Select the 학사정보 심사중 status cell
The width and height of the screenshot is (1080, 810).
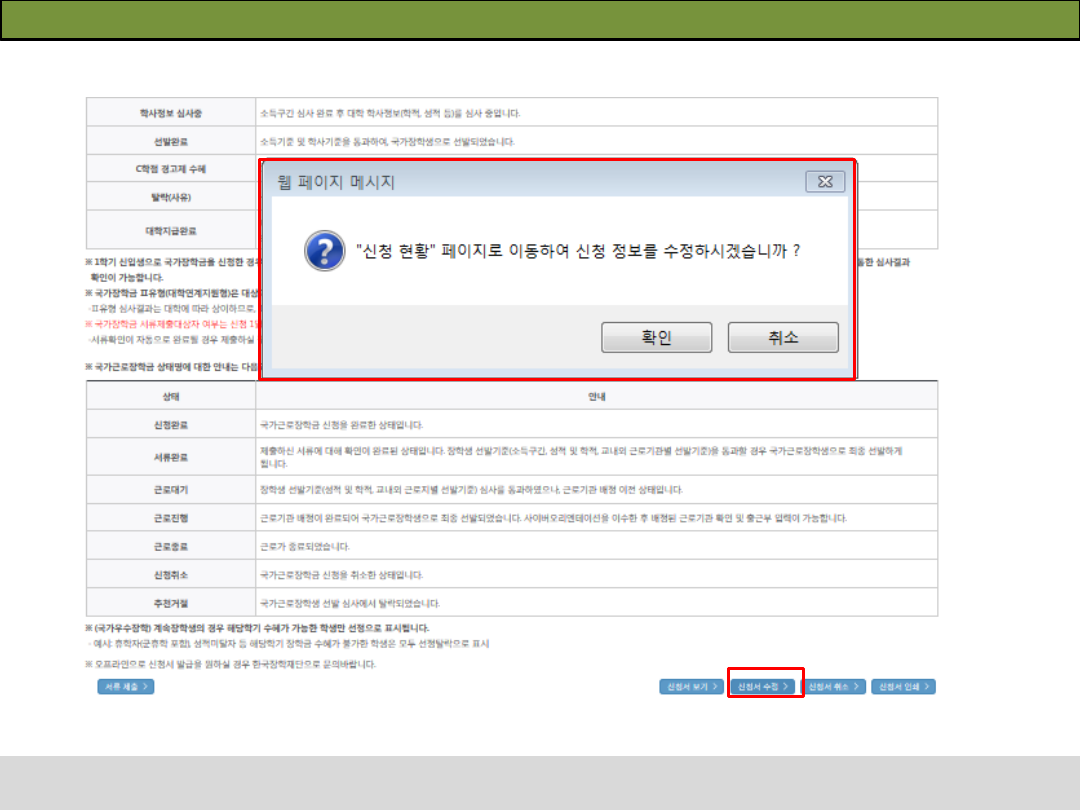pyautogui.click(x=171, y=112)
